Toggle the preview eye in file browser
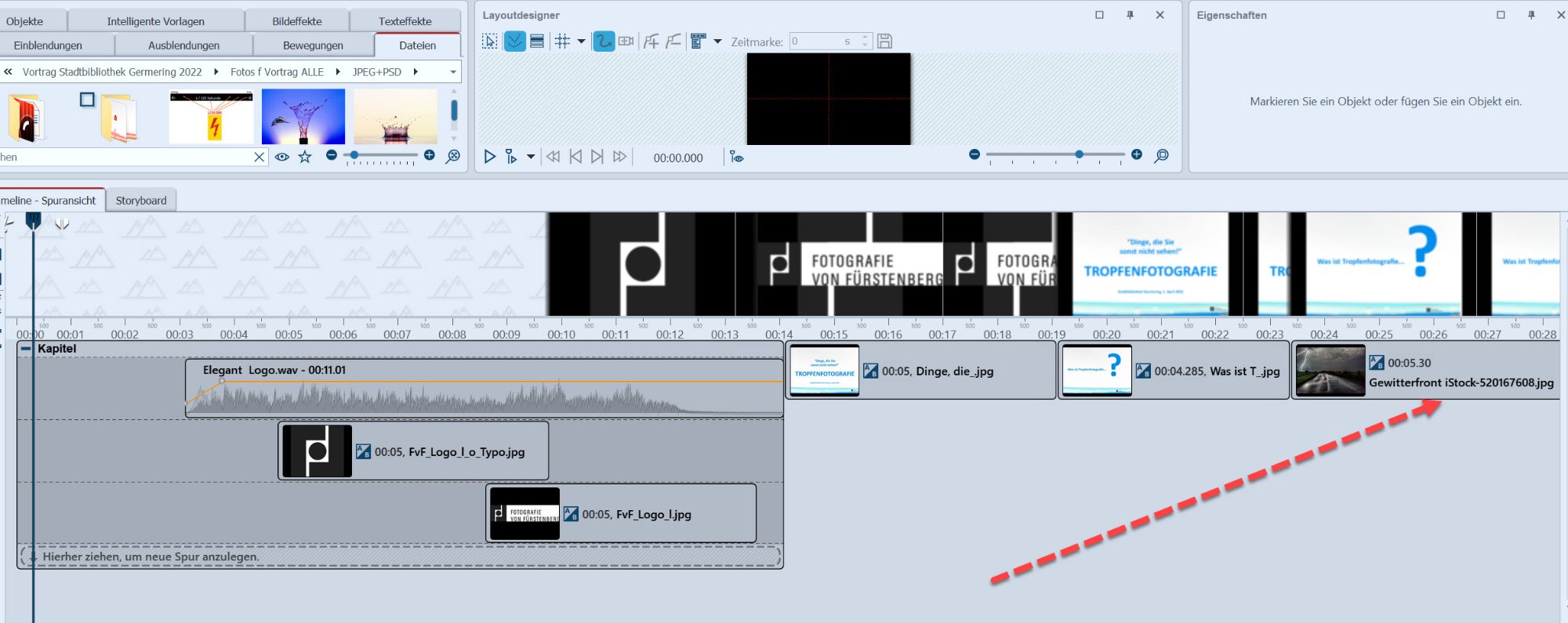This screenshot has width=1568, height=623. pyautogui.click(x=282, y=157)
